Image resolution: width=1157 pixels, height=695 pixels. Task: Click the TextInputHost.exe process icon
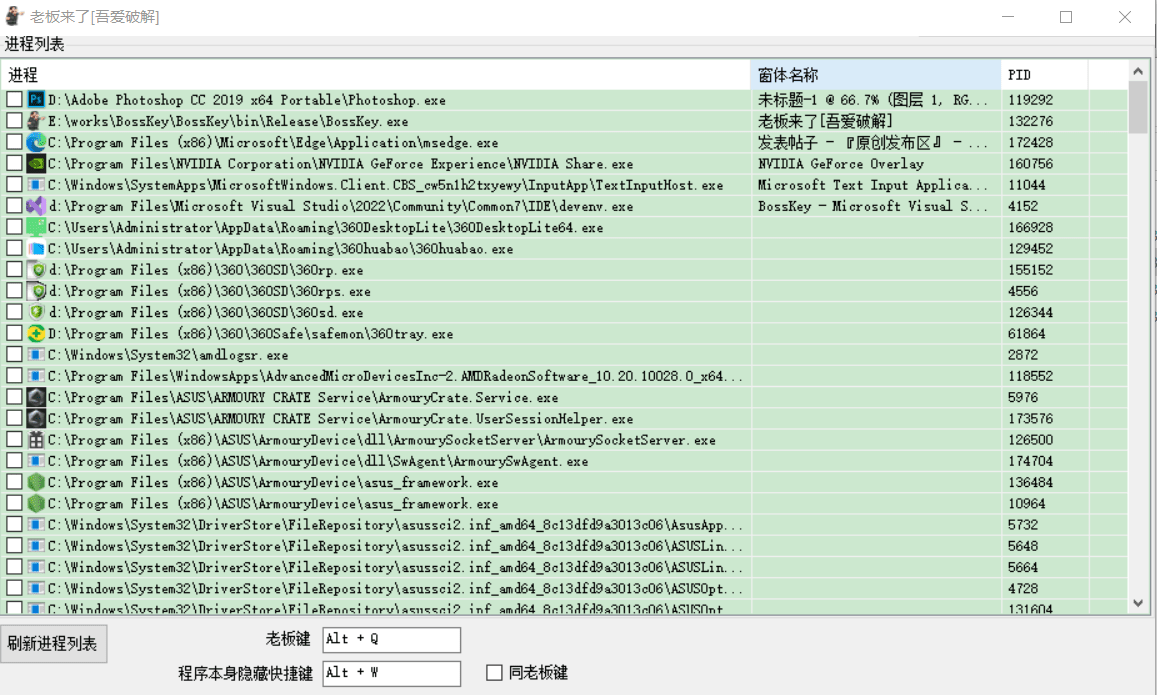click(36, 184)
